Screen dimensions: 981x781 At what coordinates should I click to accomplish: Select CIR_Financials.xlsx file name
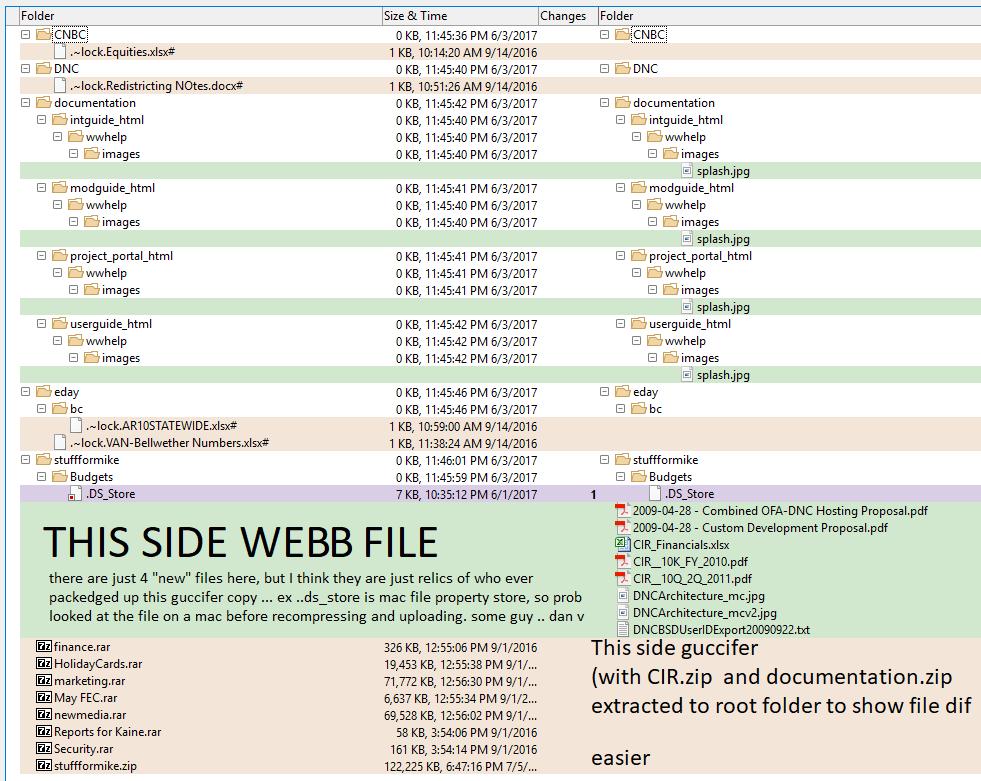click(681, 544)
